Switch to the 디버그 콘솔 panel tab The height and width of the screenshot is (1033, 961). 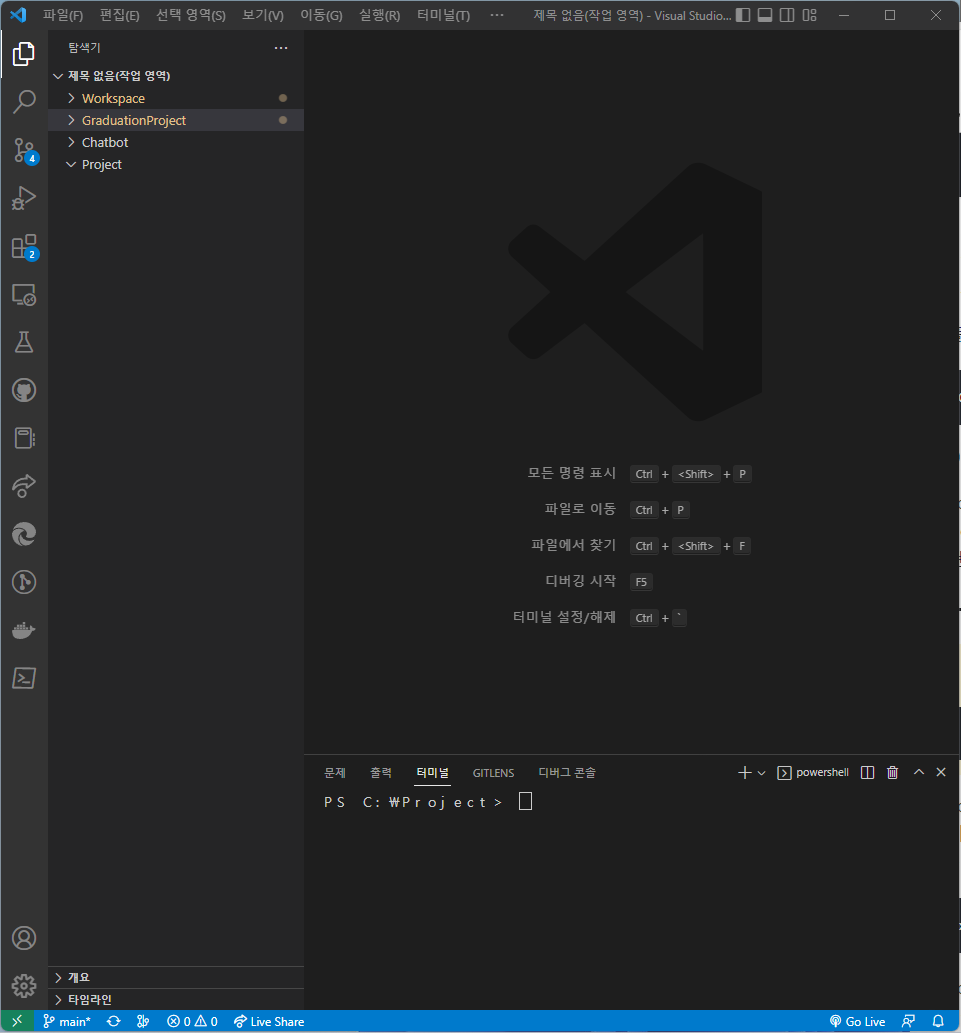567,773
